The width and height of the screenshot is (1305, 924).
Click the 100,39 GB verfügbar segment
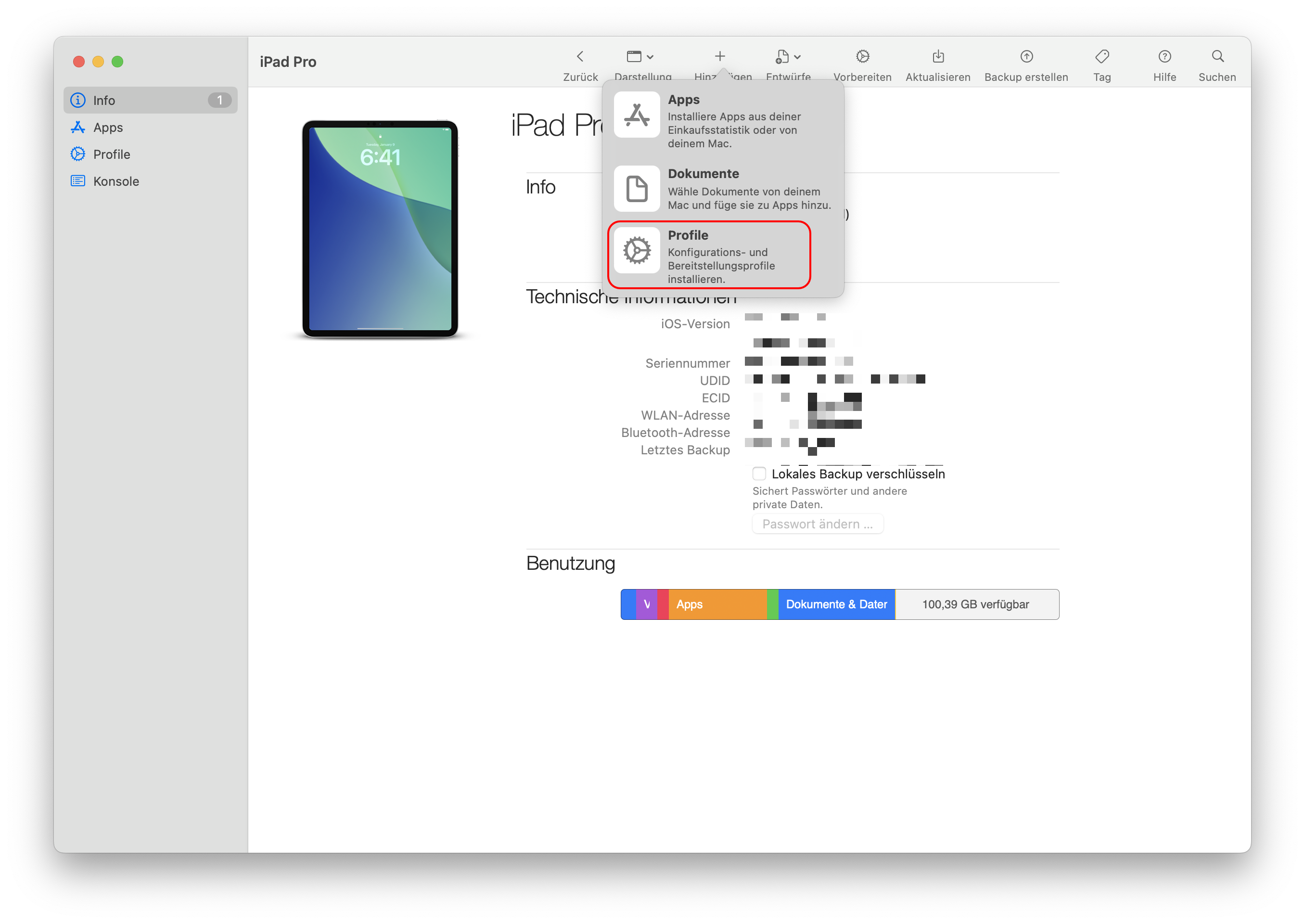coord(977,604)
